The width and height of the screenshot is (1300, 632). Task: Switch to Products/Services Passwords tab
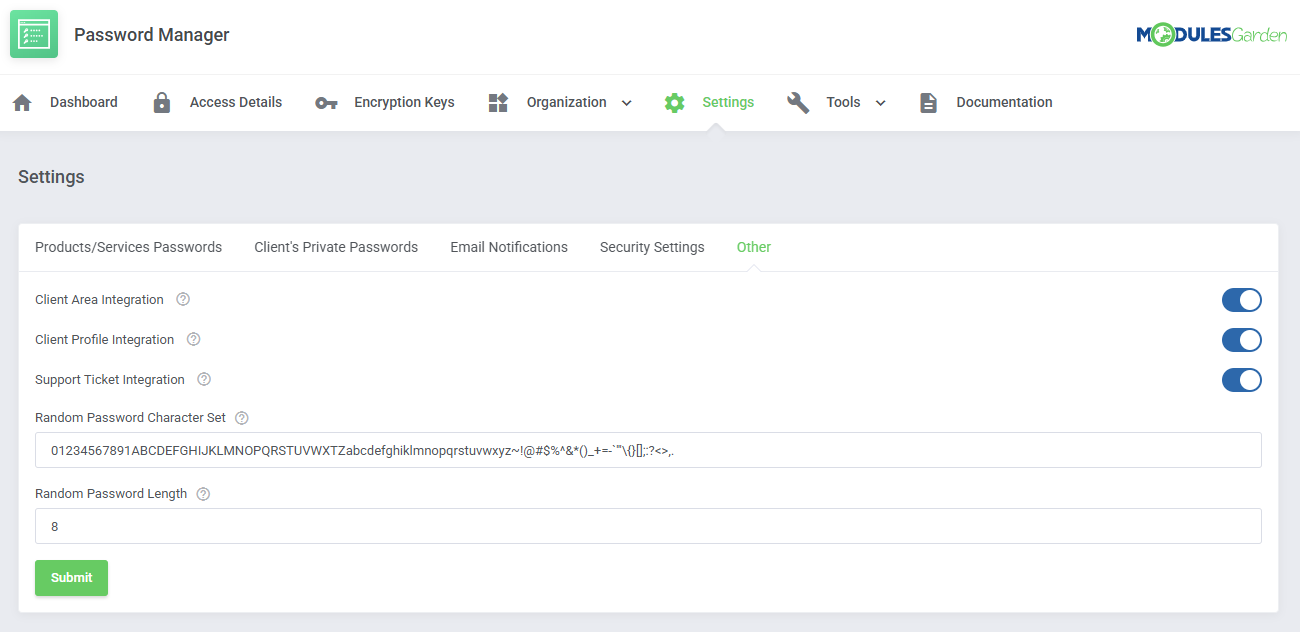[x=128, y=247]
